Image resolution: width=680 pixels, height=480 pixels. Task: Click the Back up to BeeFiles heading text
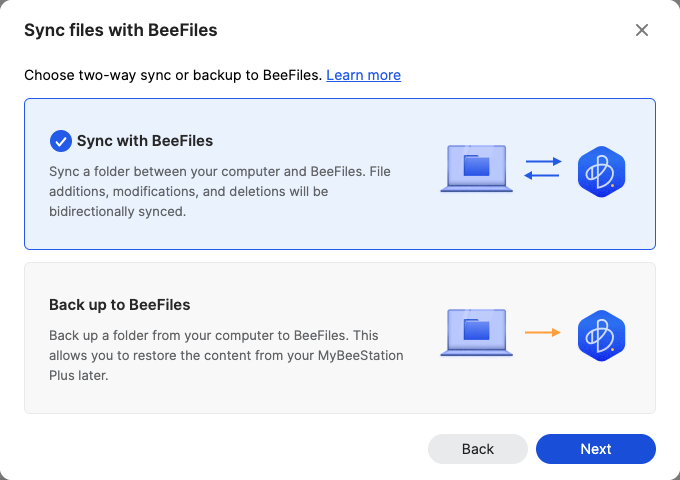[x=120, y=305]
